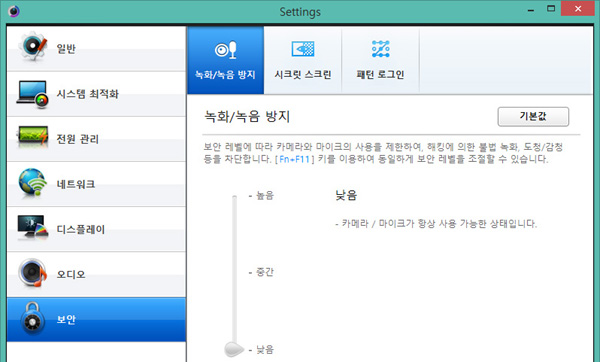The height and width of the screenshot is (362, 600).
Task: Click the 낮음 label beside the slider
Action: 265,349
